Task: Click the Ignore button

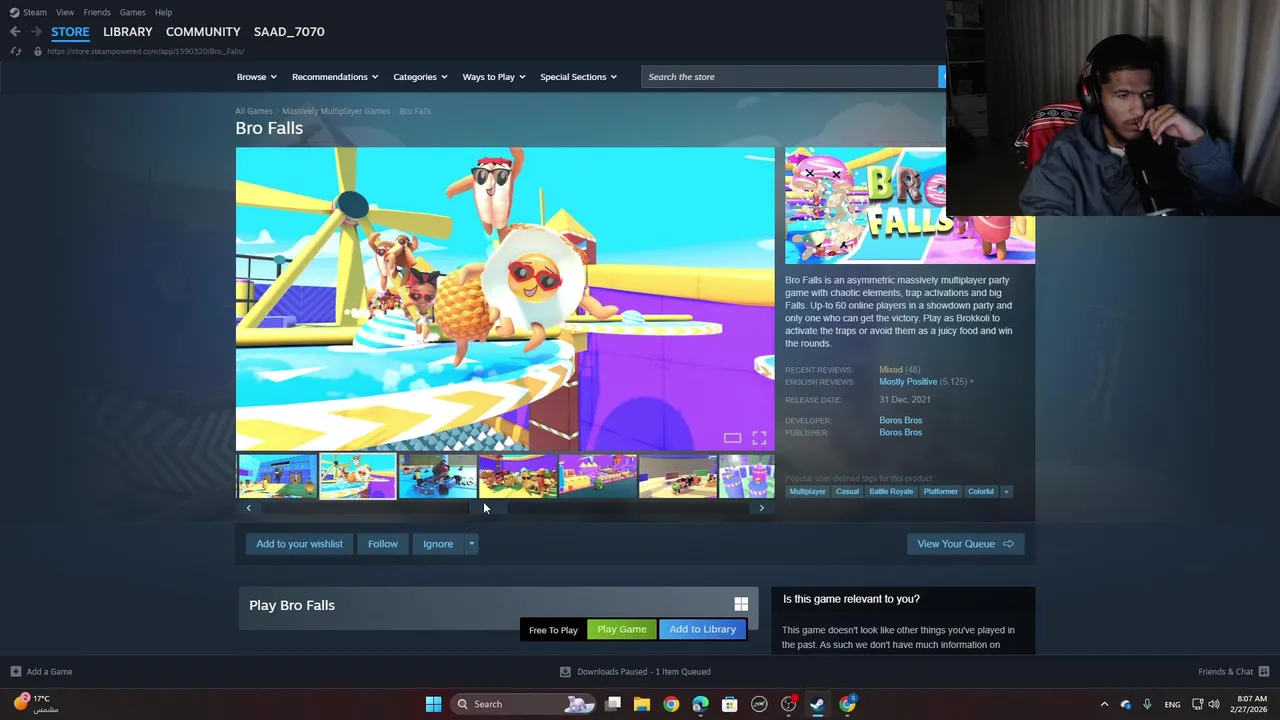Action: (438, 544)
